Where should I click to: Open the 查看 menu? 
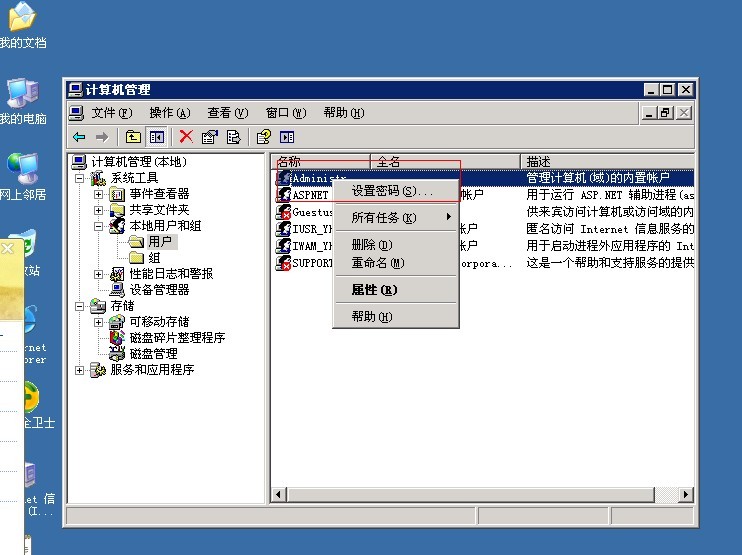point(228,113)
